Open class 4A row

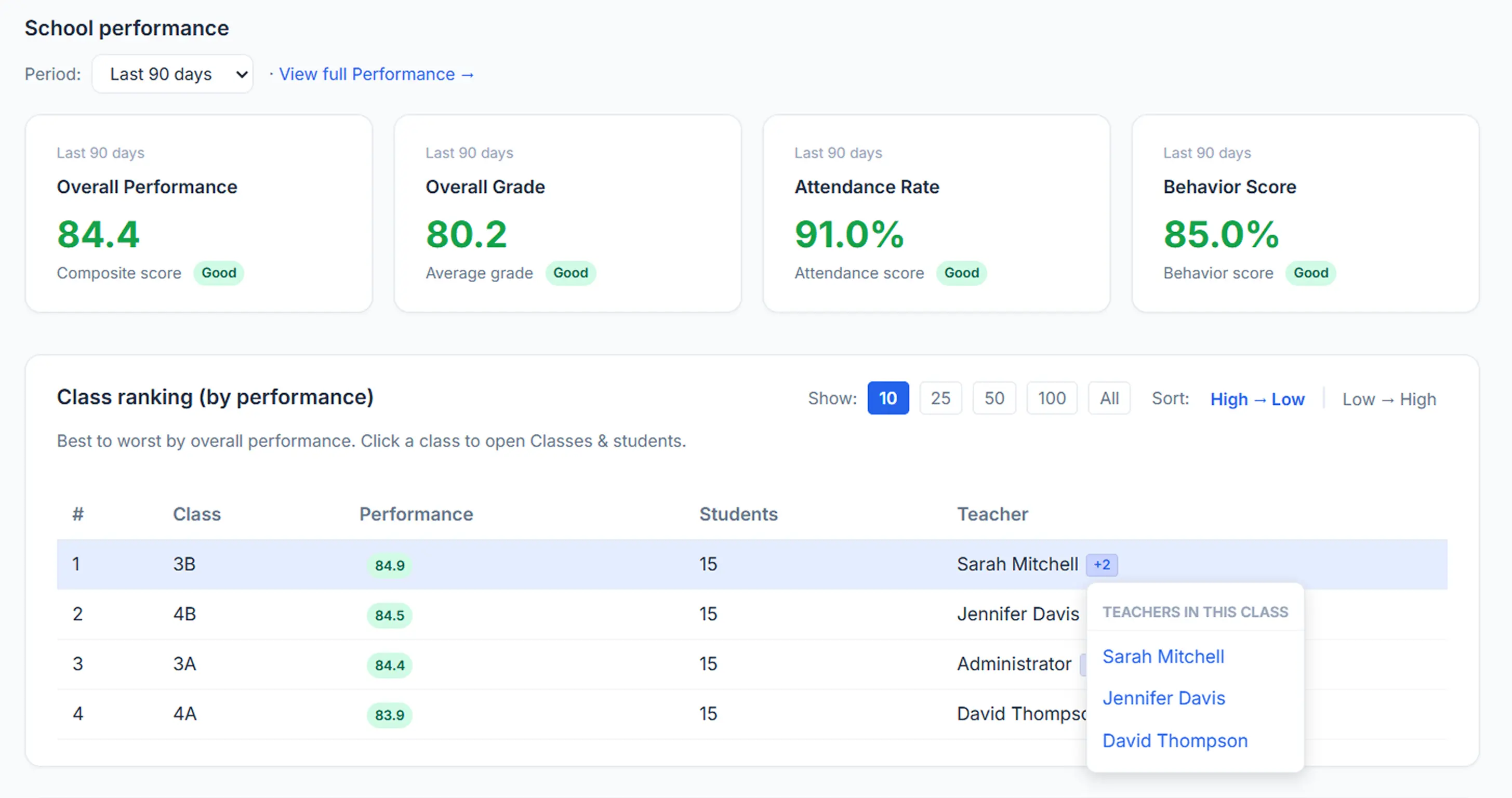(184, 713)
